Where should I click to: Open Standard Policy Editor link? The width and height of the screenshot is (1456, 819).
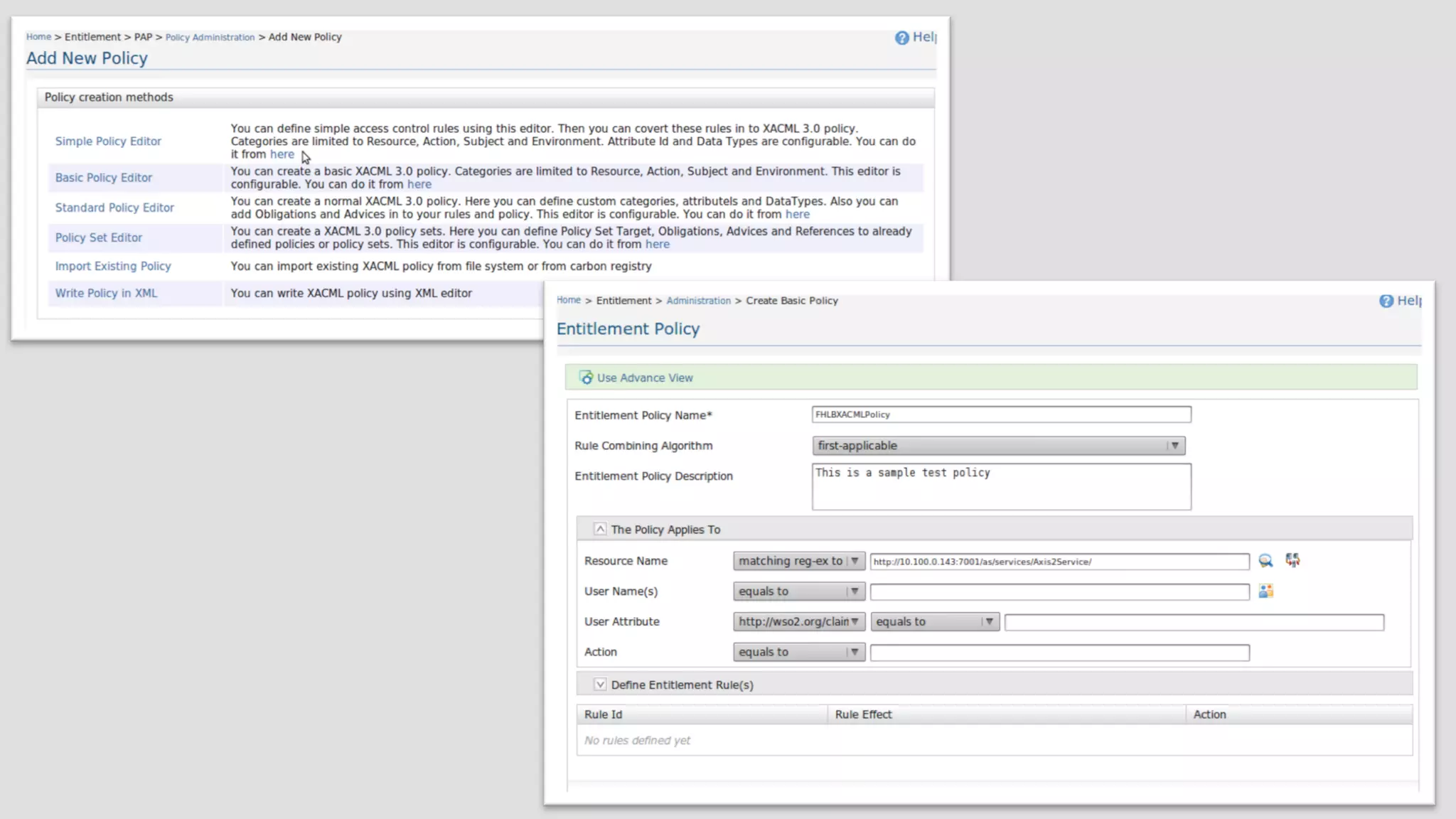(114, 208)
